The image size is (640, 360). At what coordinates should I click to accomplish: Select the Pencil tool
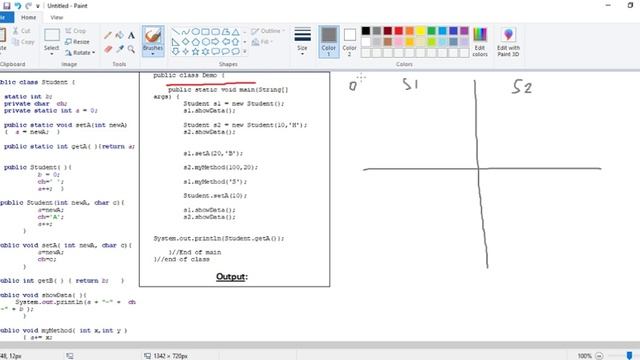(x=108, y=36)
